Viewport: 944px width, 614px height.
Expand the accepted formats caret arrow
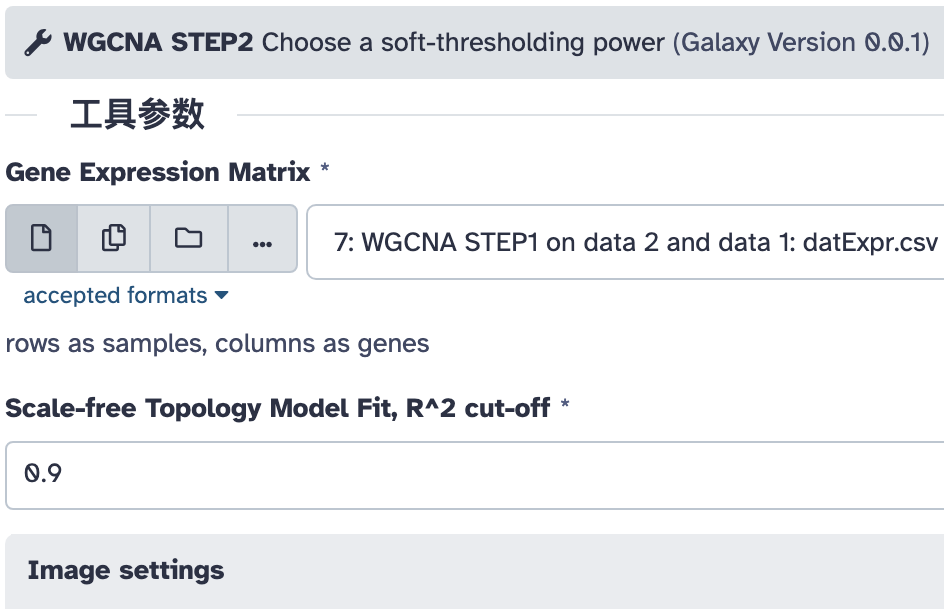(x=222, y=296)
